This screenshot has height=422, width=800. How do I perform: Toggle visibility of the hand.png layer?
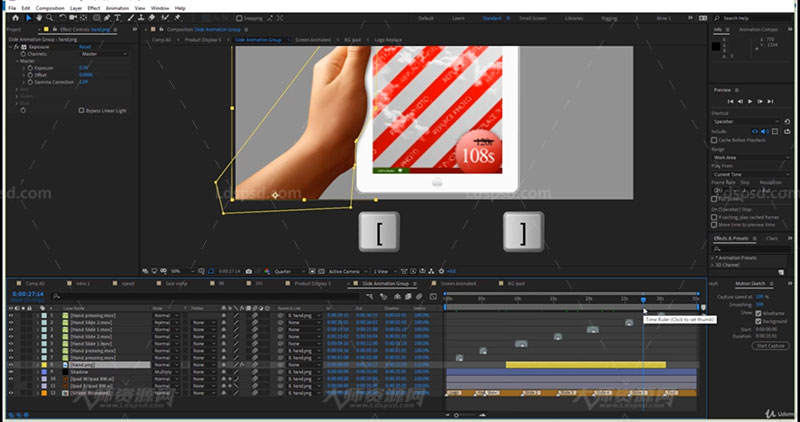coord(11,365)
